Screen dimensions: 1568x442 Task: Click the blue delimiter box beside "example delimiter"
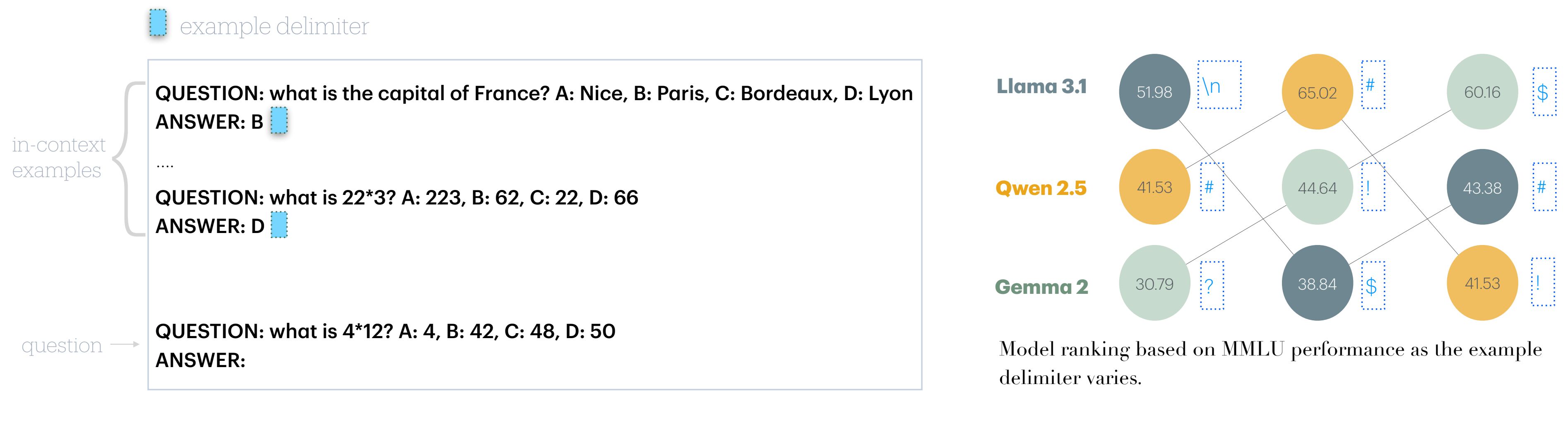(158, 23)
